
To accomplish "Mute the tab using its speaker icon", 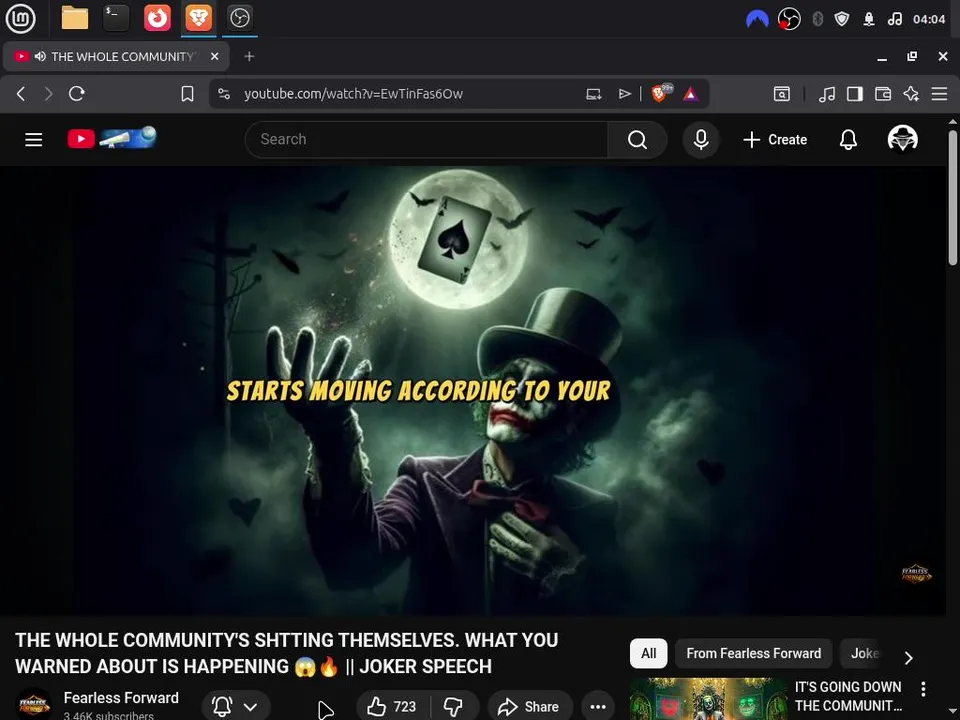I will pyautogui.click(x=40, y=56).
